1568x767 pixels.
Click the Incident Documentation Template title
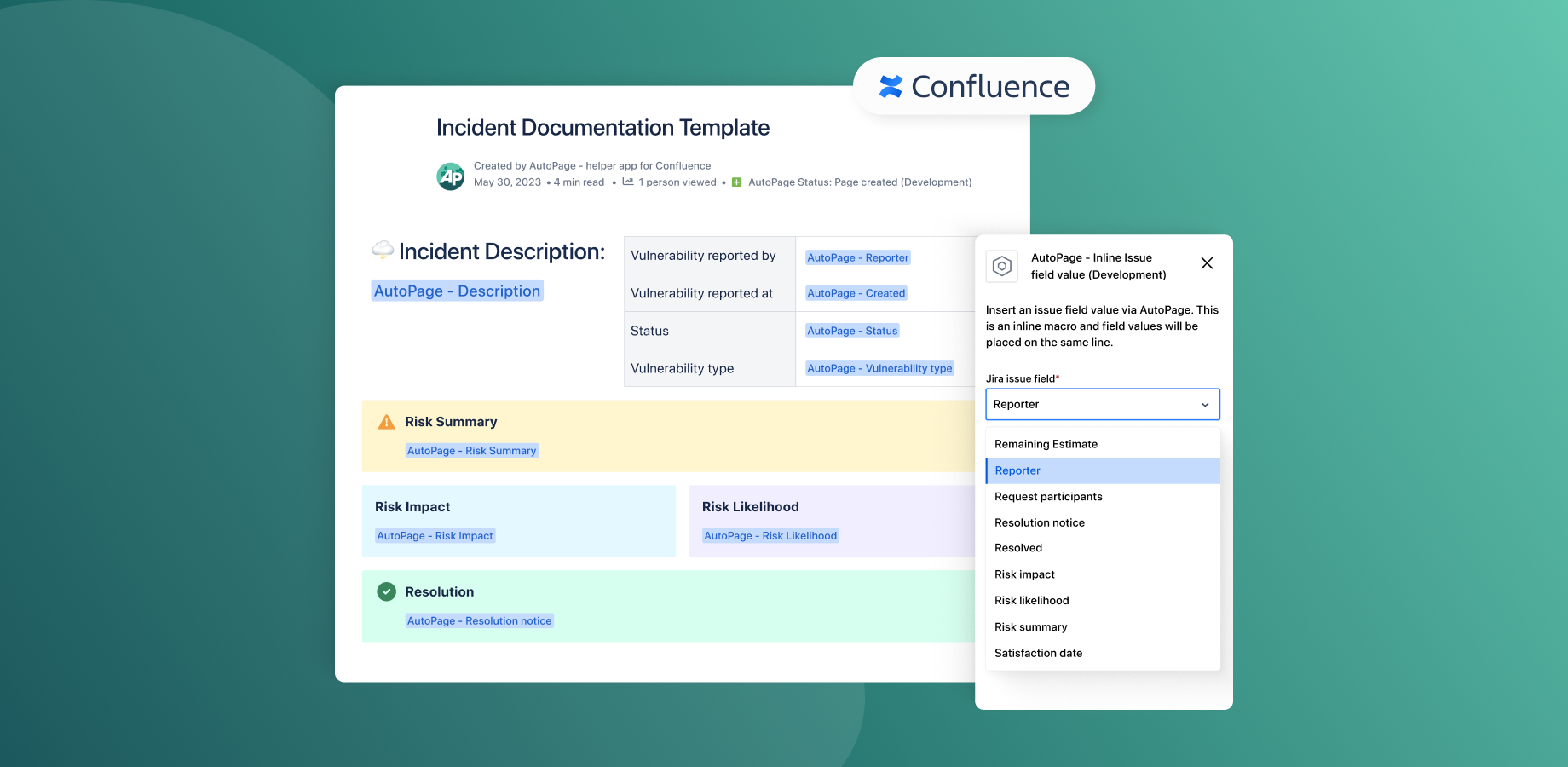tap(602, 128)
